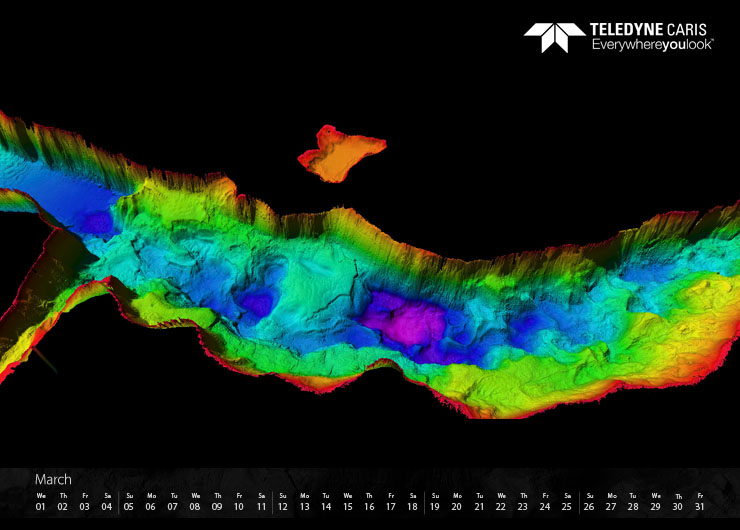Click the final date 31
The height and width of the screenshot is (530, 740).
click(699, 506)
